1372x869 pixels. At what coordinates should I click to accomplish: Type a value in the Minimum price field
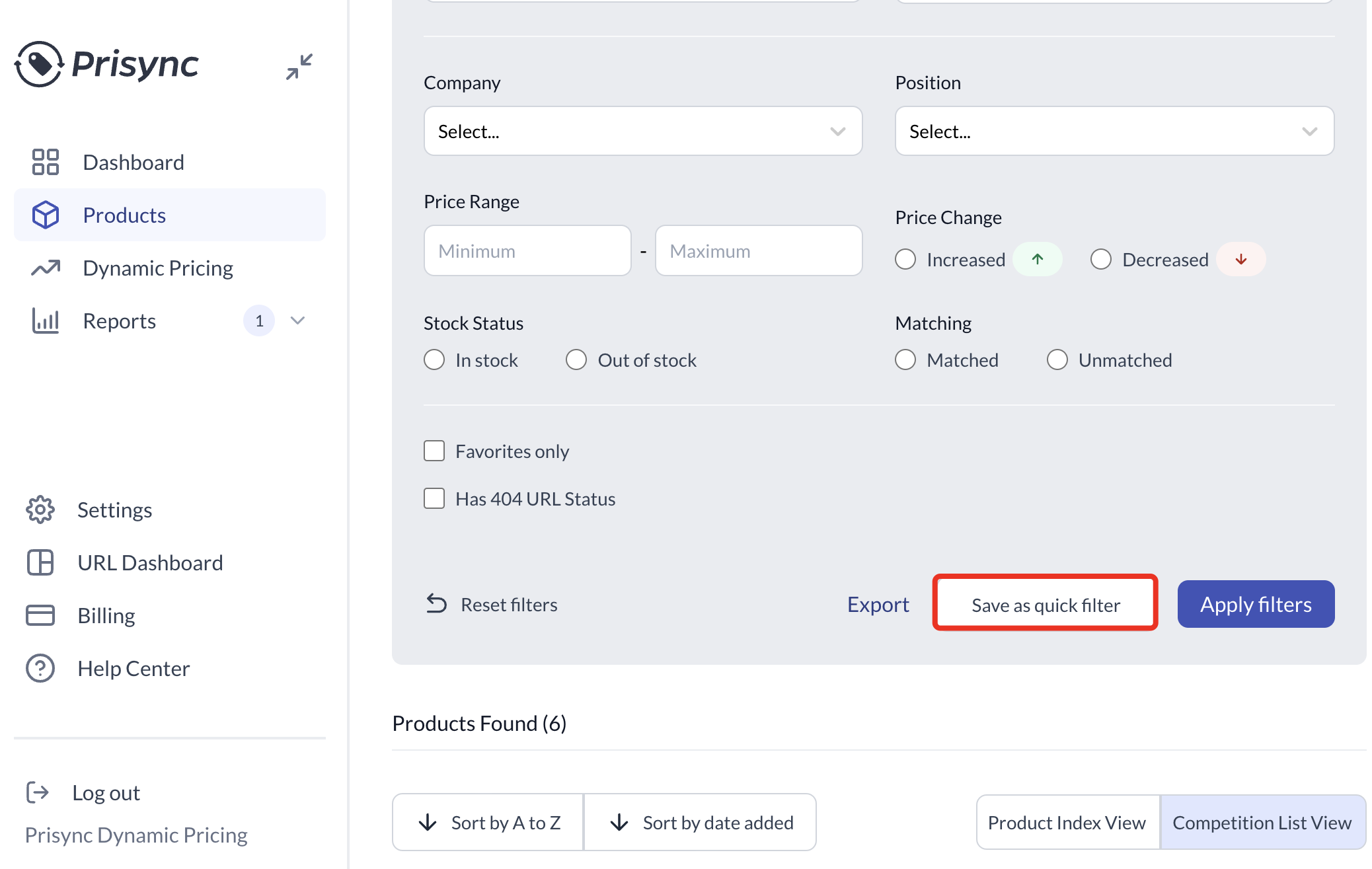coord(527,250)
